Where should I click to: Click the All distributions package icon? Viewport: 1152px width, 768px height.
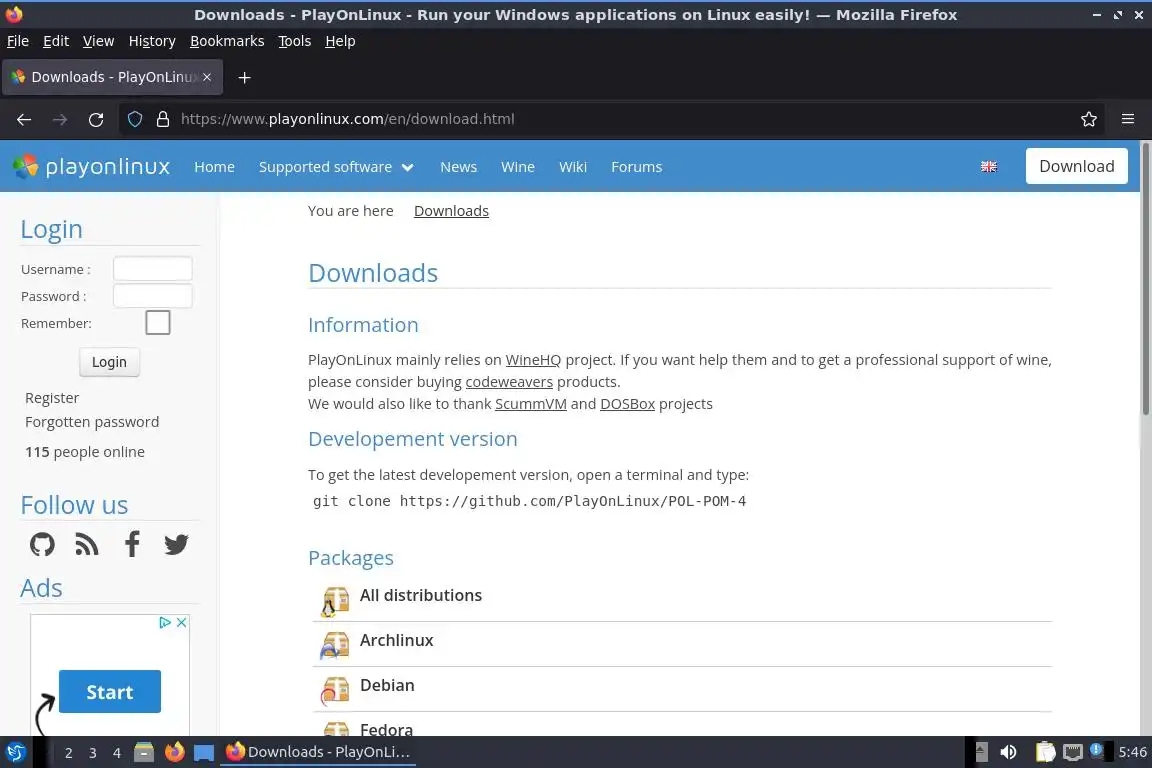point(335,601)
